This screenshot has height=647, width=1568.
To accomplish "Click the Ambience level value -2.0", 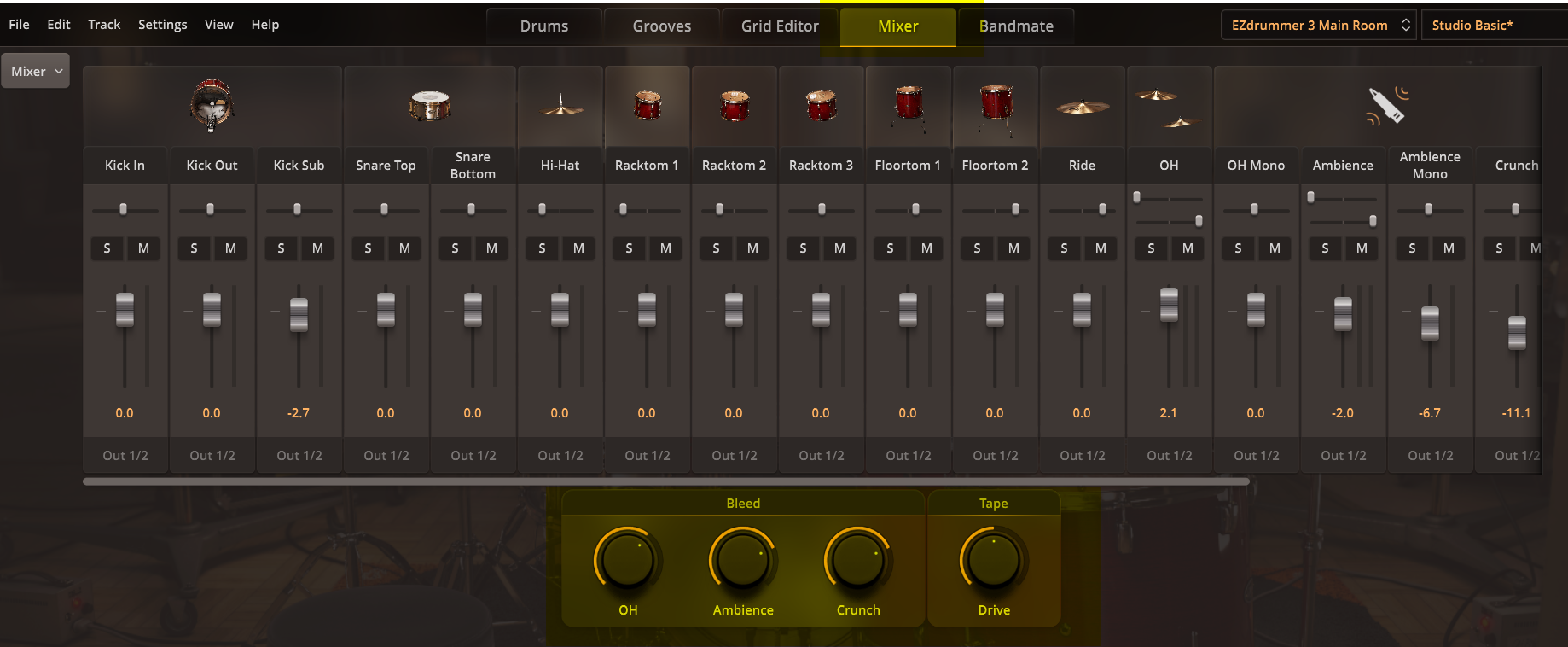I will click(x=1343, y=413).
